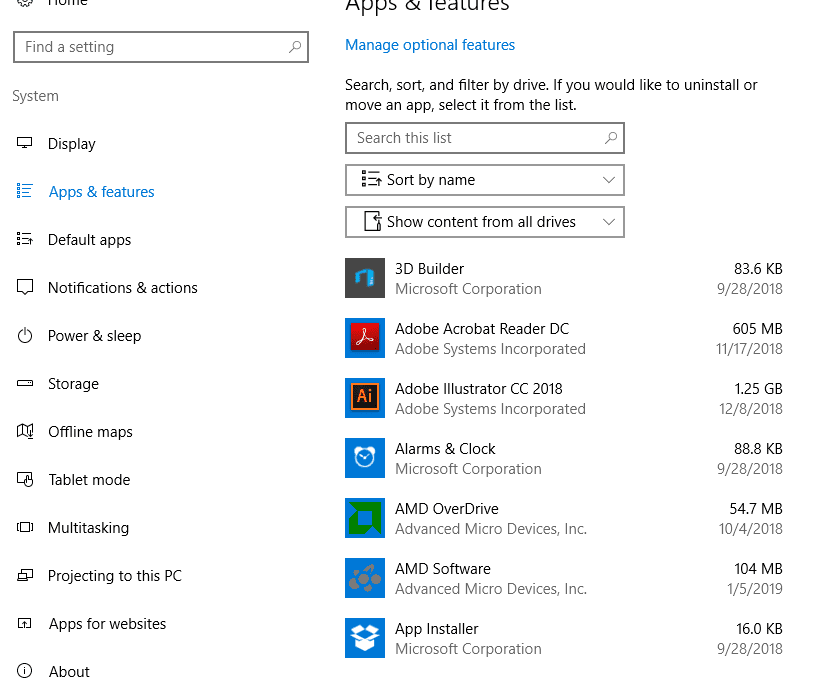Click the 16.0 KB size value
The image size is (828, 680).
[x=759, y=629]
